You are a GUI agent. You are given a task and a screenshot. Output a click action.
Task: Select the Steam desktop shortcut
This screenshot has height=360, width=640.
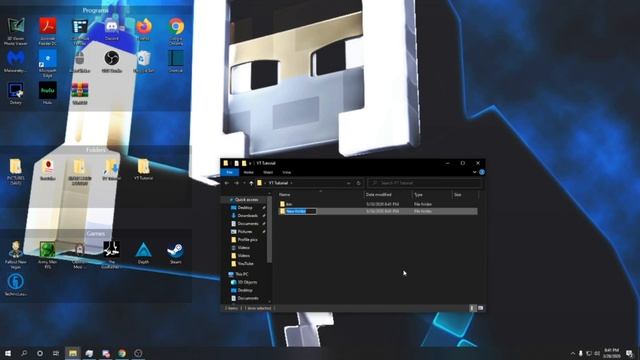[176, 253]
